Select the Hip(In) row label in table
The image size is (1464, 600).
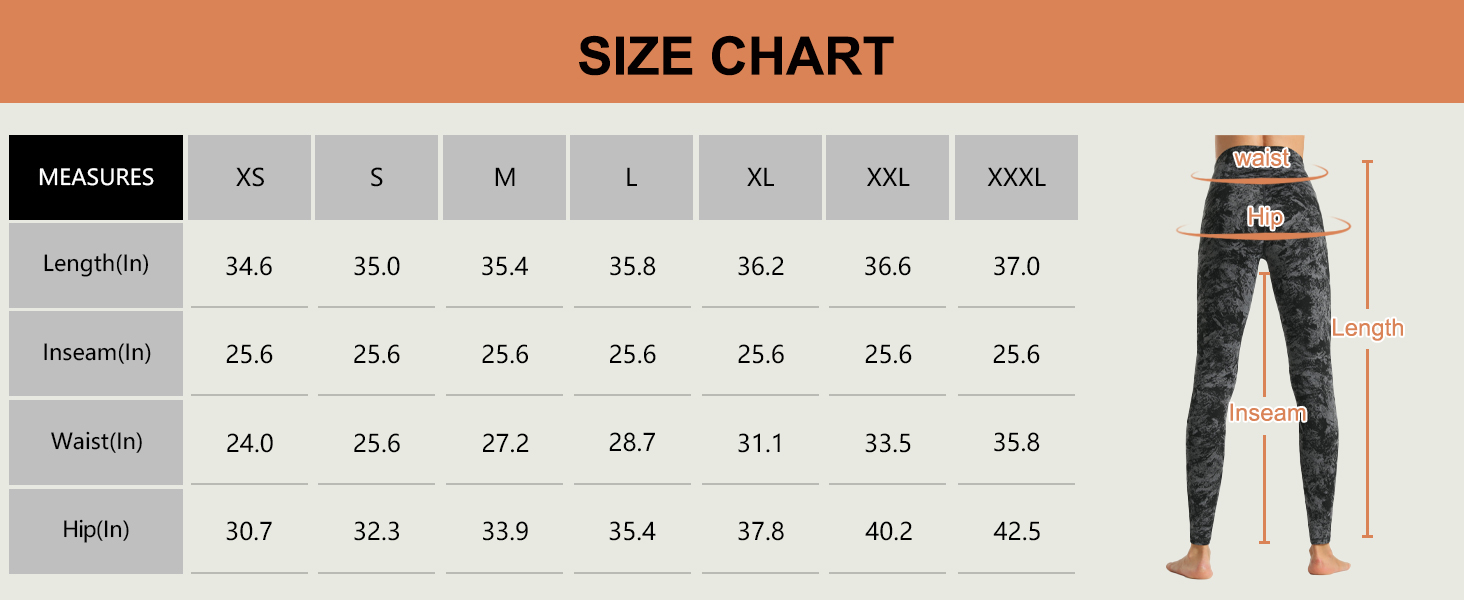pos(96,530)
